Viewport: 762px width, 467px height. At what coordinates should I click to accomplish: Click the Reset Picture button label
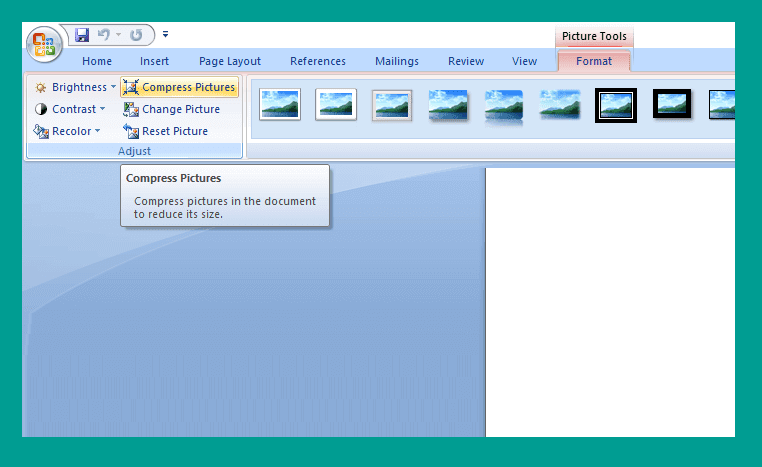coord(175,131)
